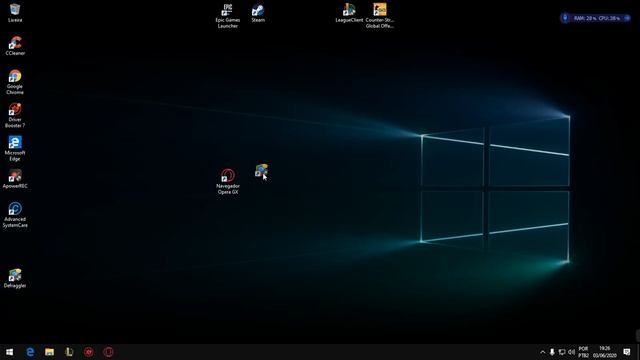
Task: Select the Counter-Strike Global Offensive shortcut
Action: 380,16
